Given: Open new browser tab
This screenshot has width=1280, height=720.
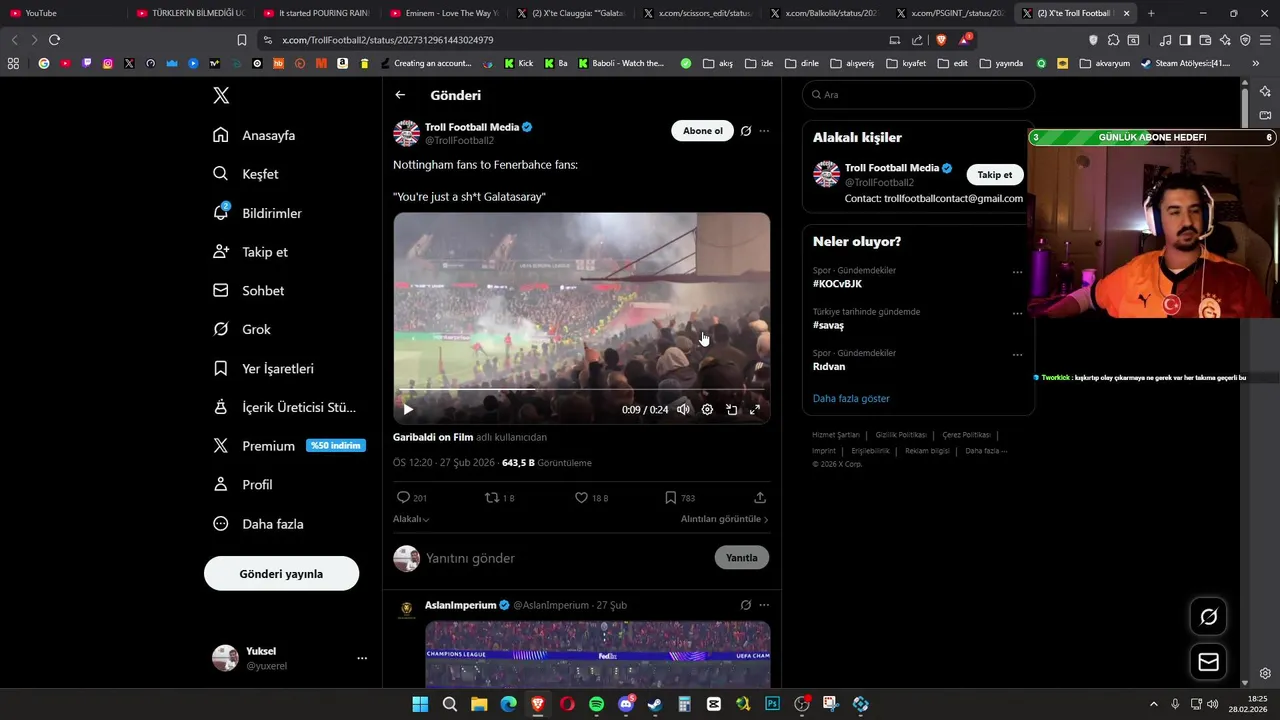Looking at the screenshot, I should click(1151, 13).
